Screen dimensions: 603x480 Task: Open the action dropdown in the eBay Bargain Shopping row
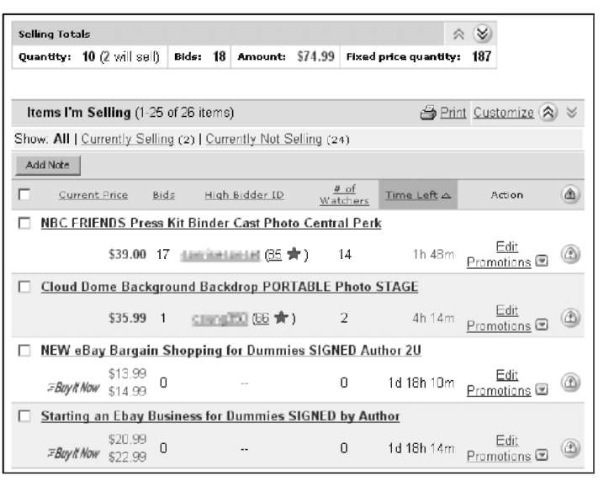pos(542,390)
